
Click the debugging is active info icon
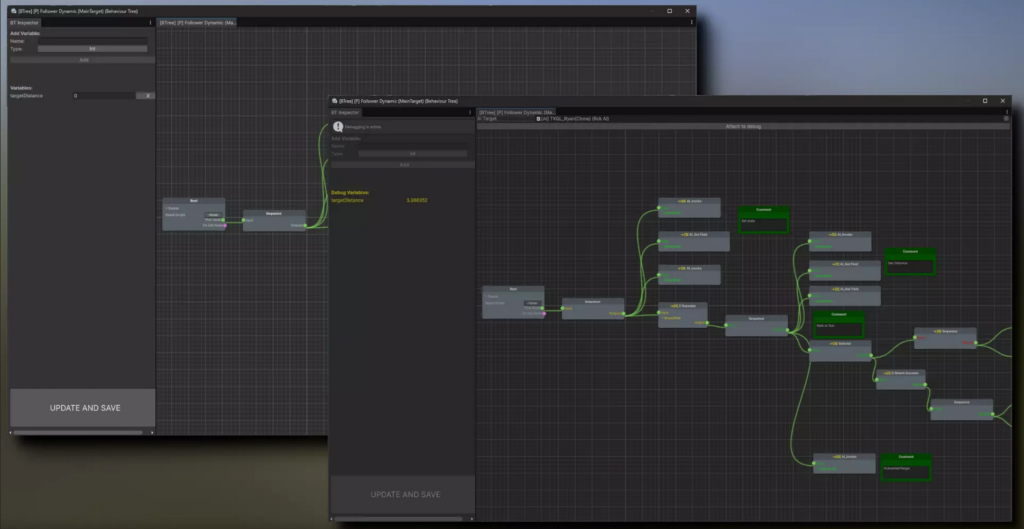(338, 127)
